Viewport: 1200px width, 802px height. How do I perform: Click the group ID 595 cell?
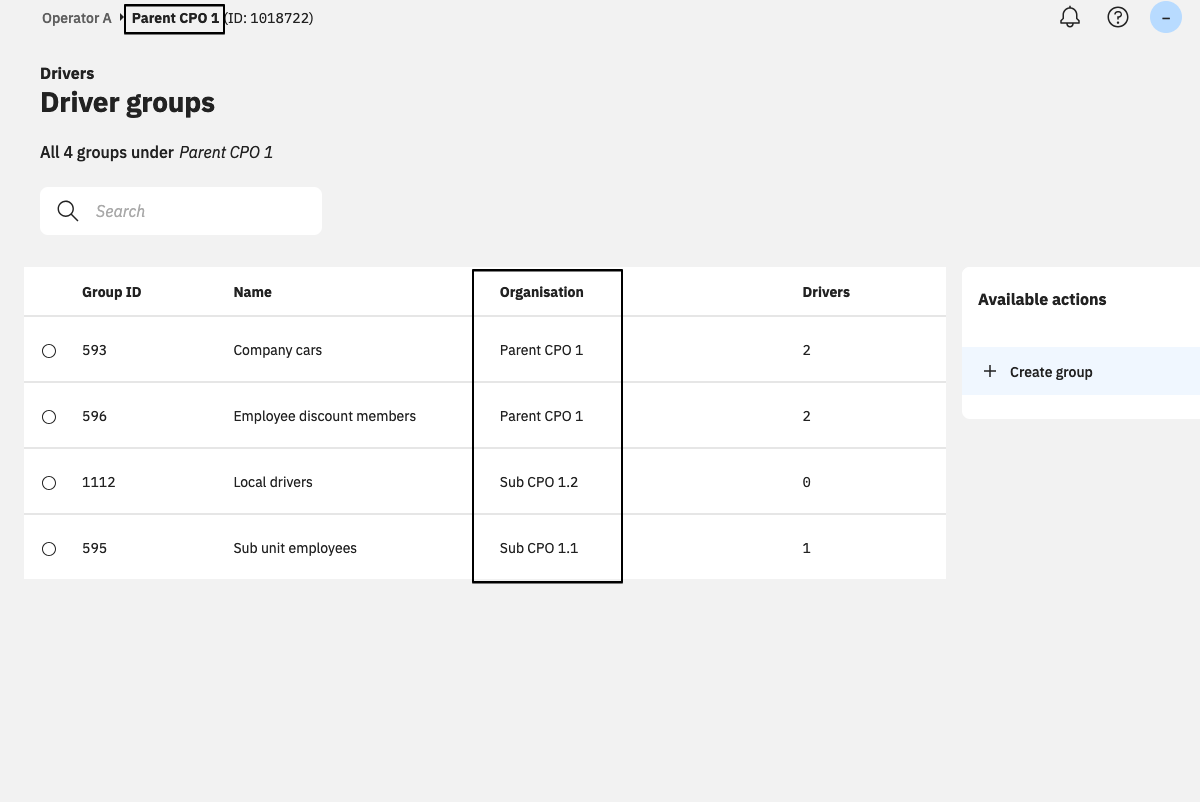(94, 548)
